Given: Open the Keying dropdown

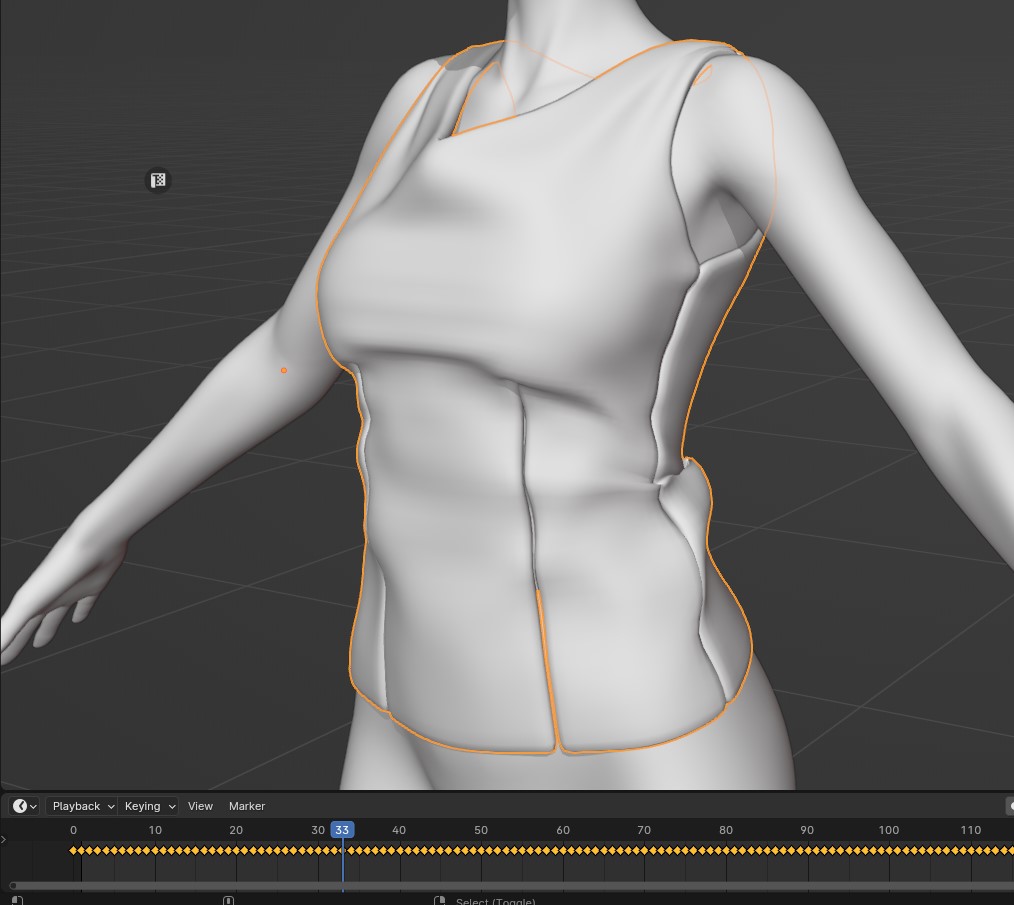Looking at the screenshot, I should click(x=147, y=806).
